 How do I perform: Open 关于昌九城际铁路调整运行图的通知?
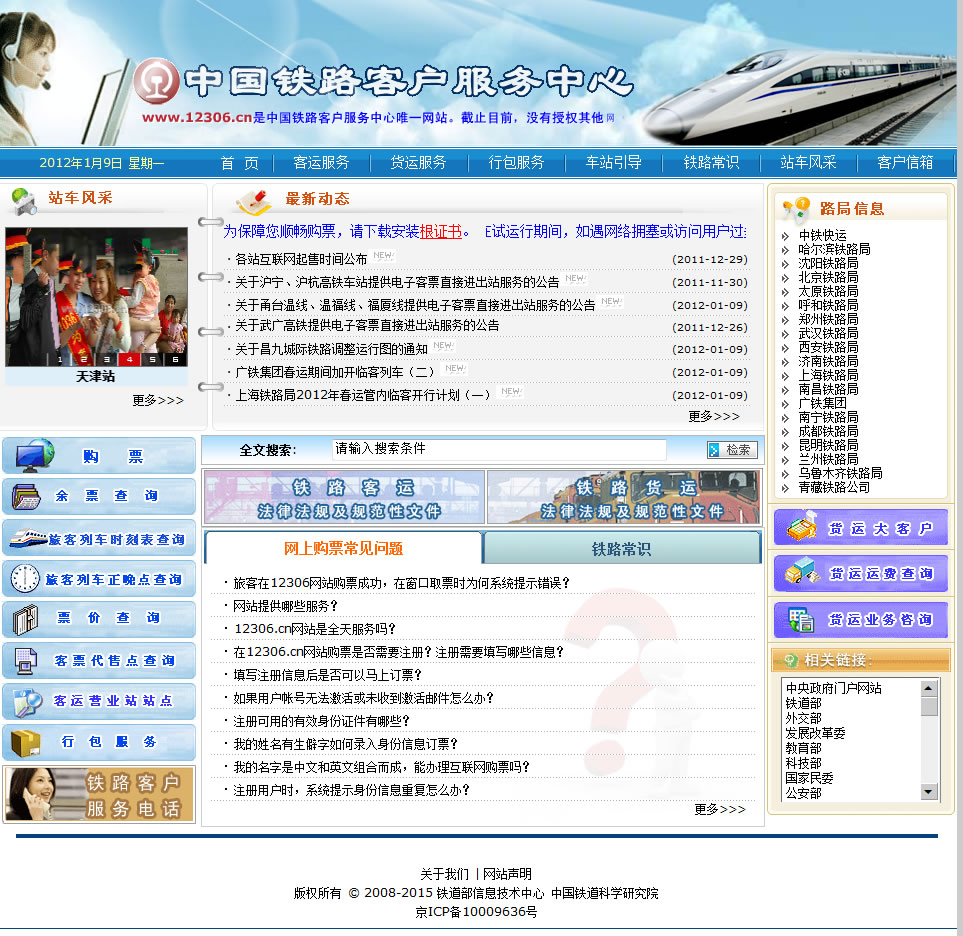click(x=331, y=349)
